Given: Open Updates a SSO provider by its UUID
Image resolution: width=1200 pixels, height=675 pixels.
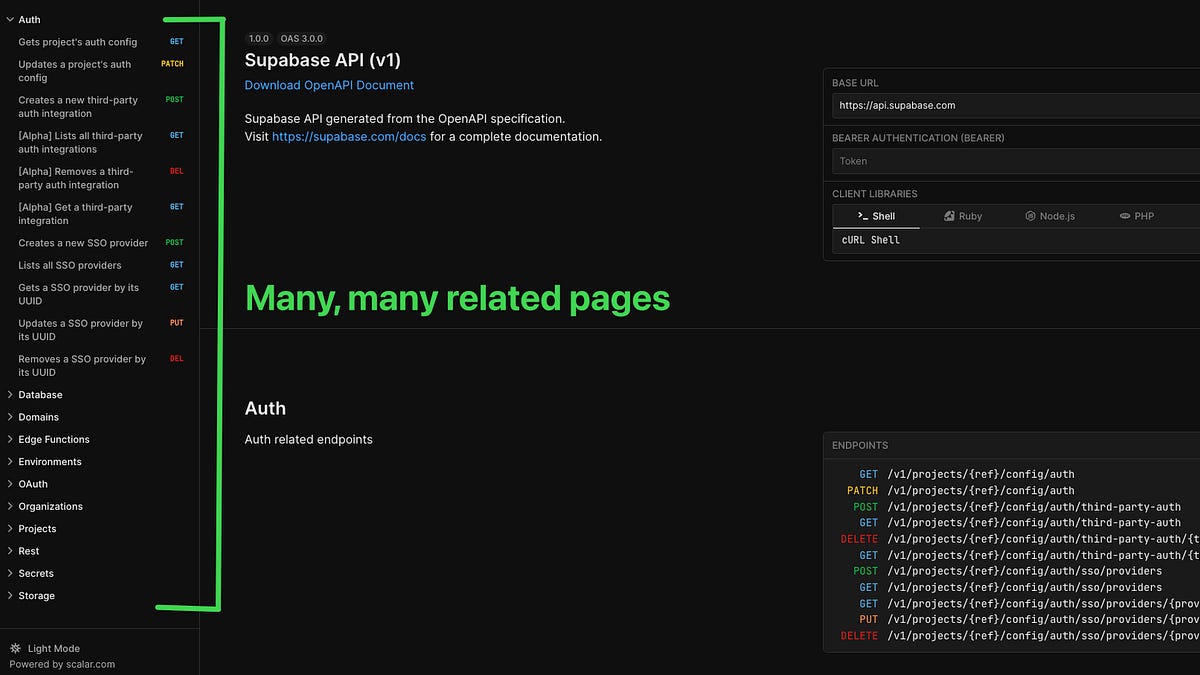Looking at the screenshot, I should (80, 330).
